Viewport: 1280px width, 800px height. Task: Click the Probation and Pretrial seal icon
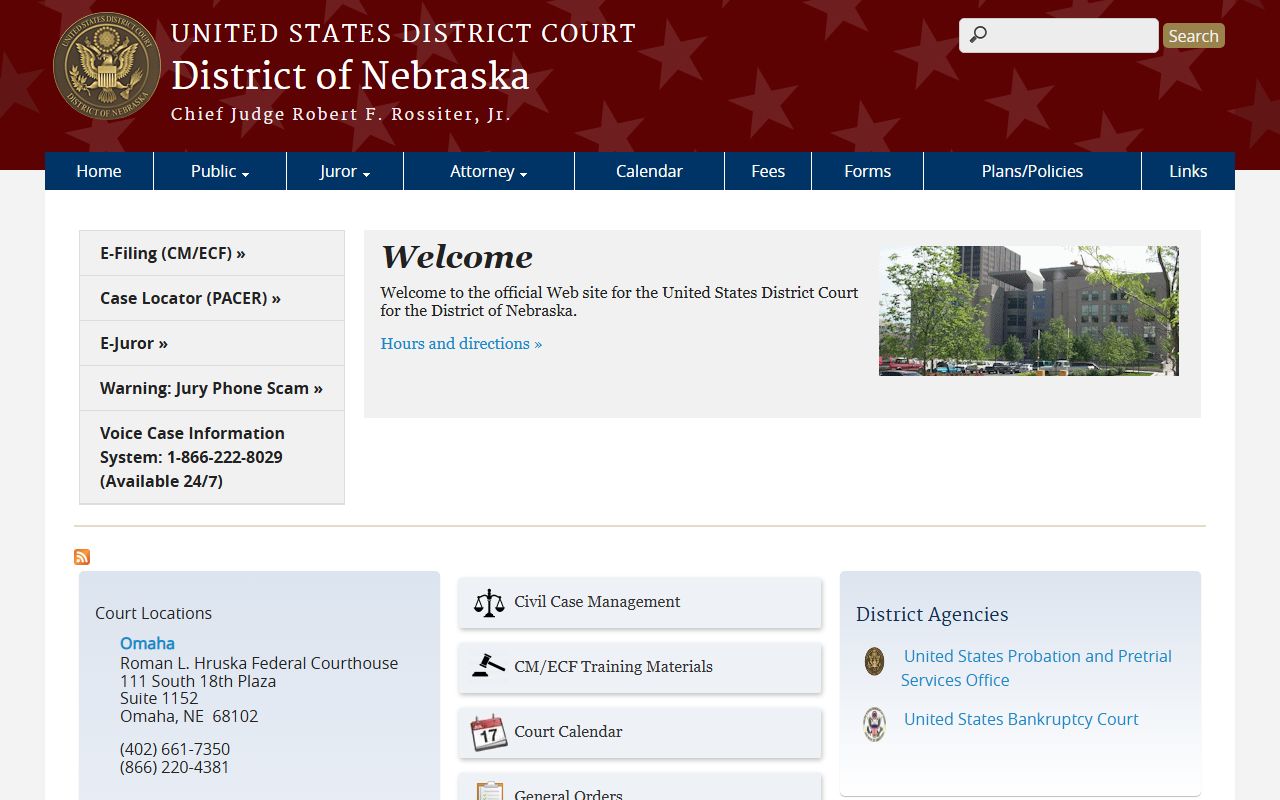[874, 661]
